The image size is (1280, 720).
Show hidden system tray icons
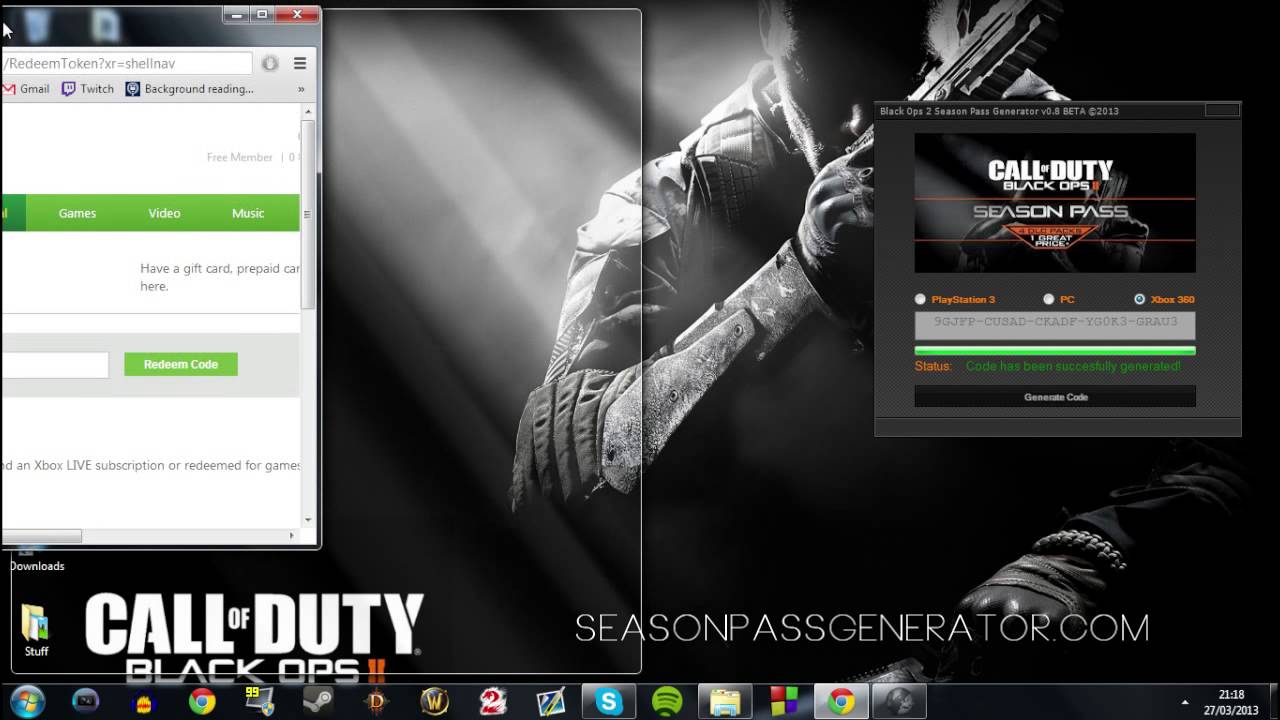pos(1185,702)
